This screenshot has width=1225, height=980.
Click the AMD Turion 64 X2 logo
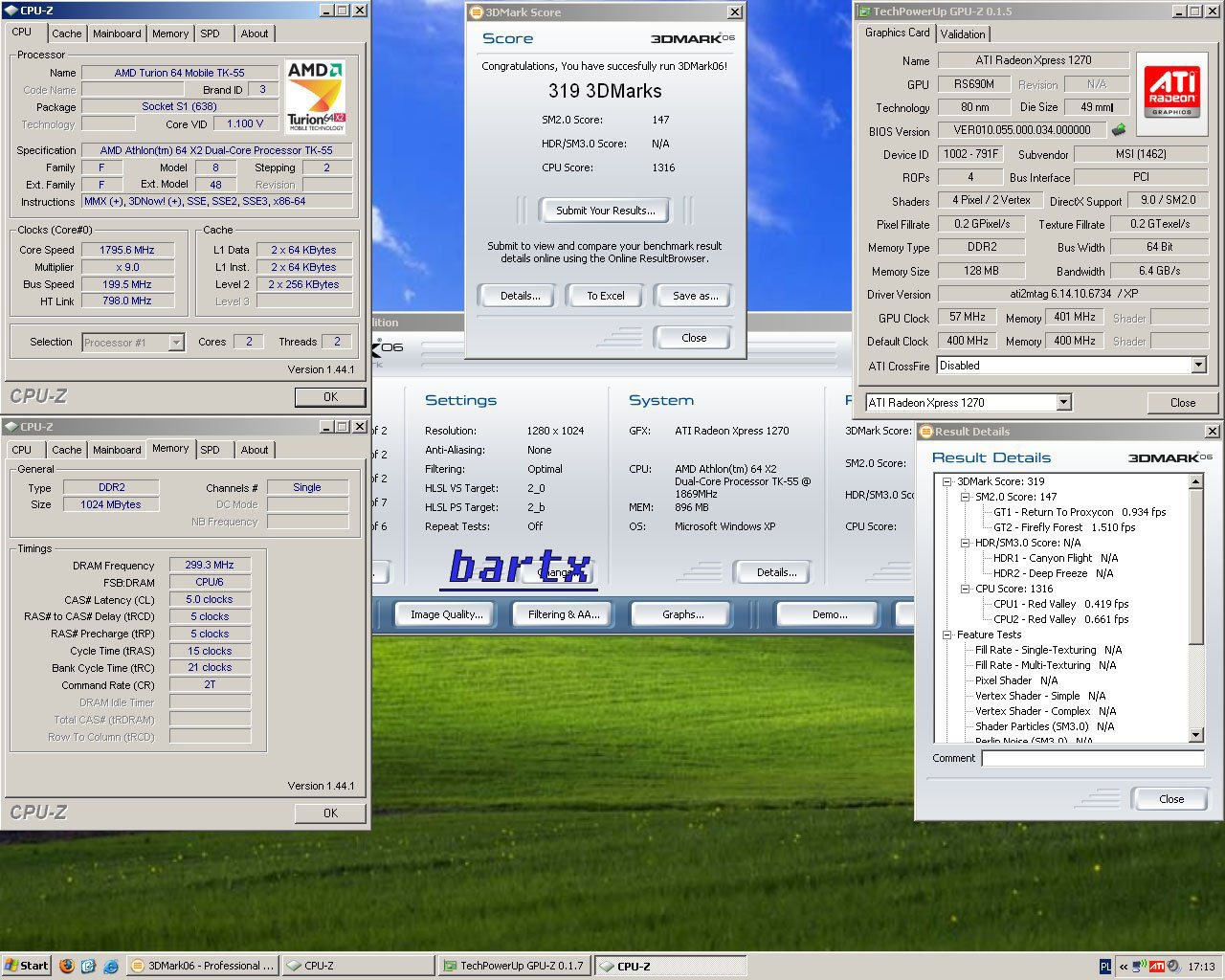click(316, 97)
